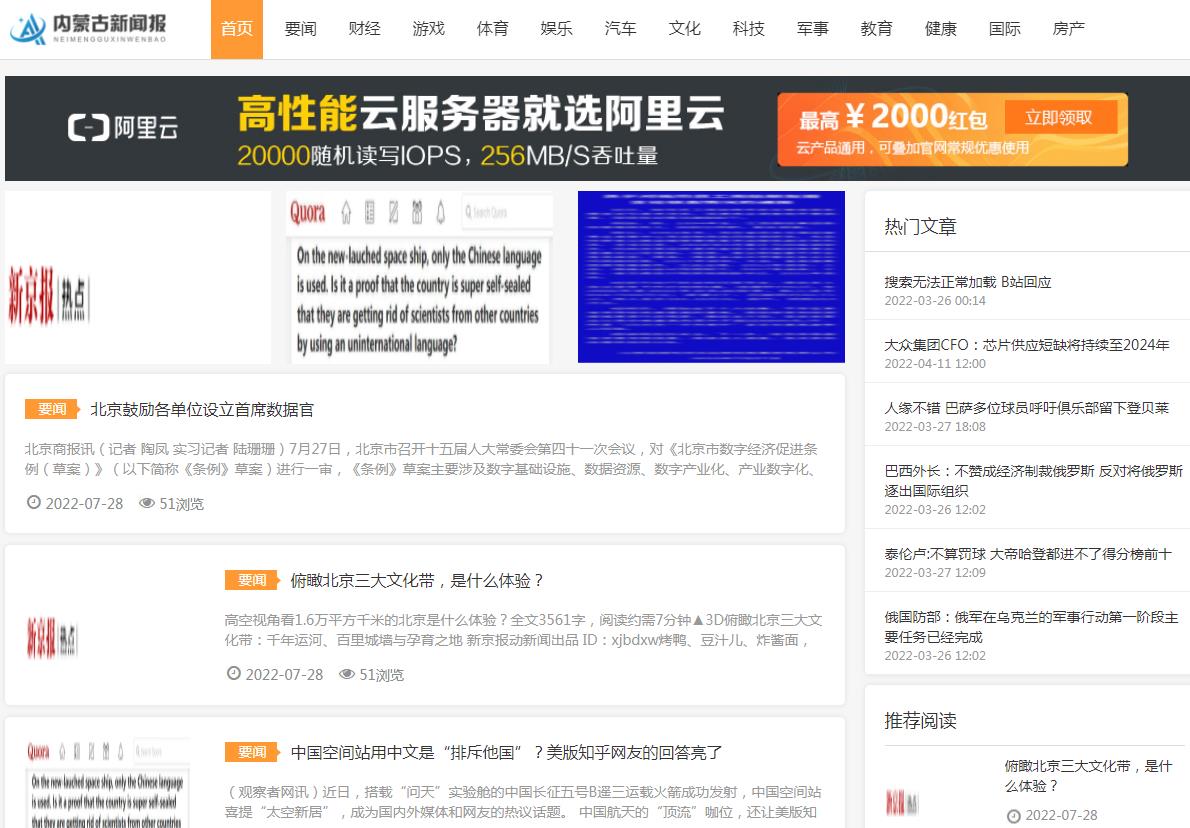Click clock icon on 俯瞰北京三大文化带 article
The width and height of the screenshot is (1190, 828).
pyautogui.click(x=234, y=673)
